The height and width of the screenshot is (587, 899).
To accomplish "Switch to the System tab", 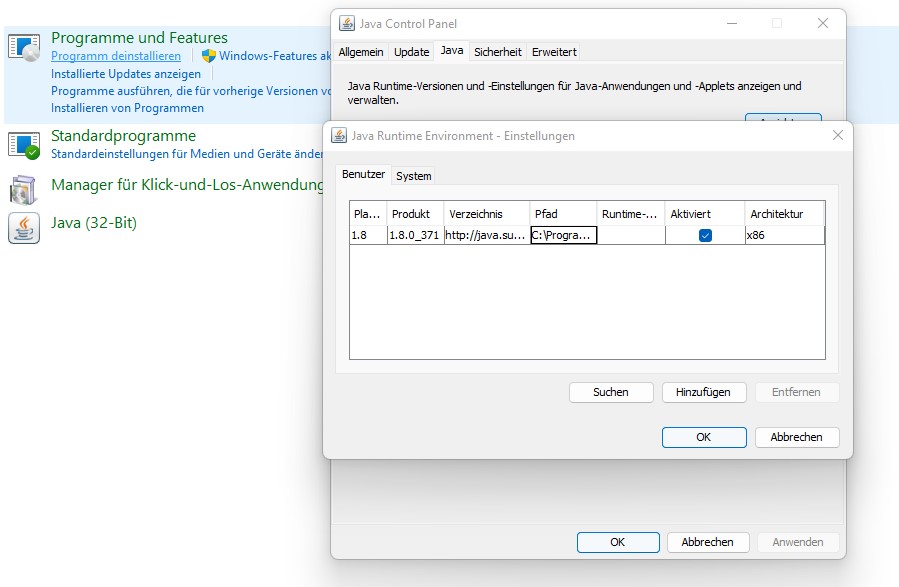I will [413, 176].
